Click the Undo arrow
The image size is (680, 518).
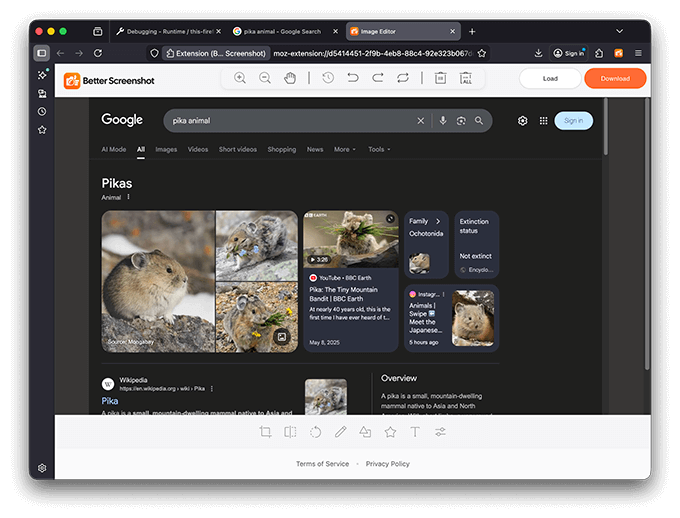pos(353,78)
